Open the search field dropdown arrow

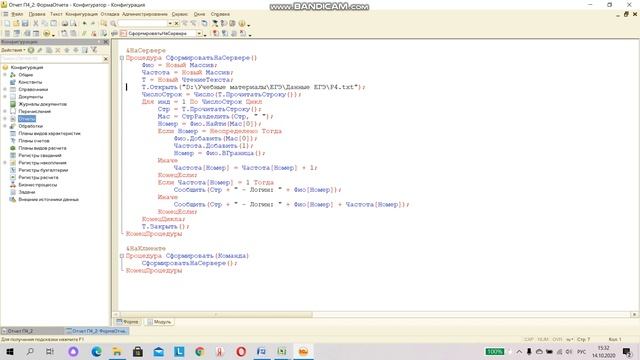click(x=170, y=24)
